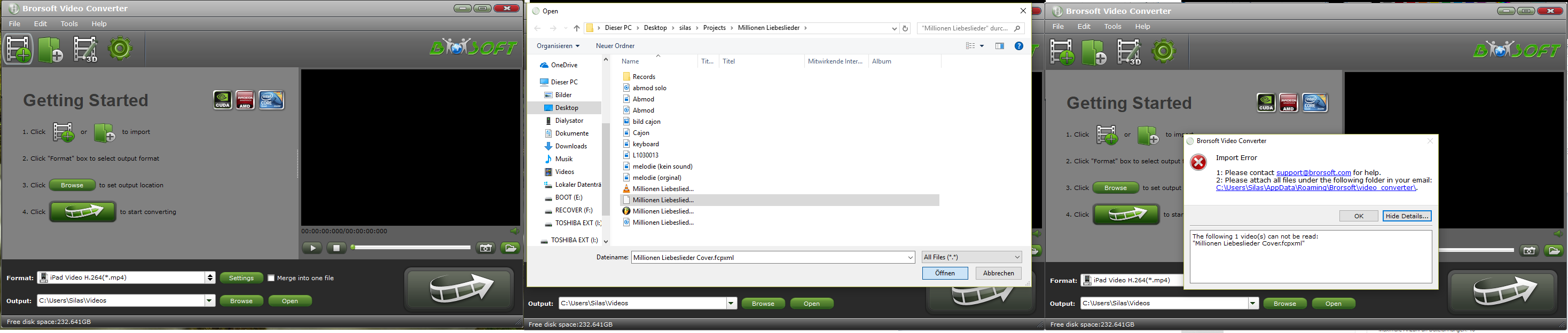Take snapshot with camera icon in left preview panel
Image resolution: width=1568 pixels, height=333 pixels.
(486, 248)
